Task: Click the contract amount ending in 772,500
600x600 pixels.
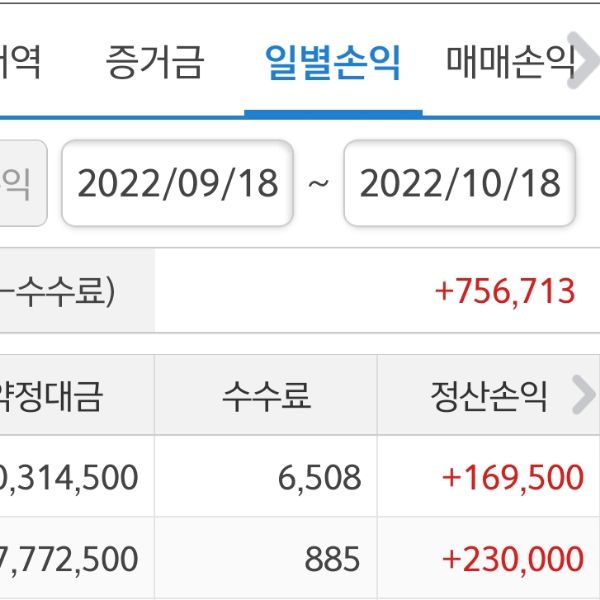Action: coord(70,557)
